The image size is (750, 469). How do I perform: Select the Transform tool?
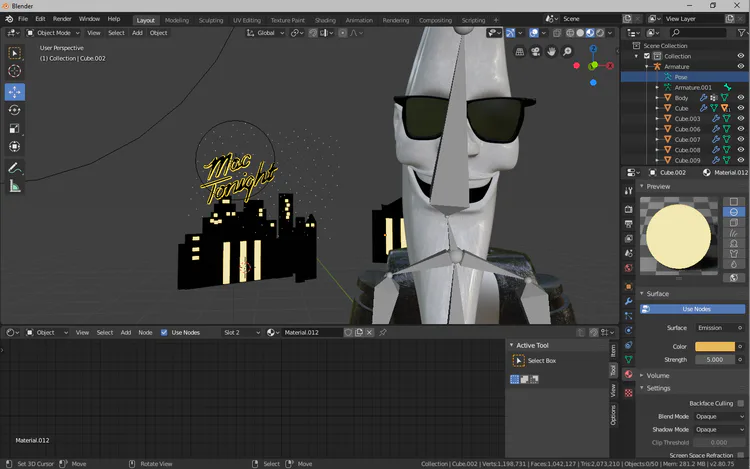pyautogui.click(x=15, y=146)
